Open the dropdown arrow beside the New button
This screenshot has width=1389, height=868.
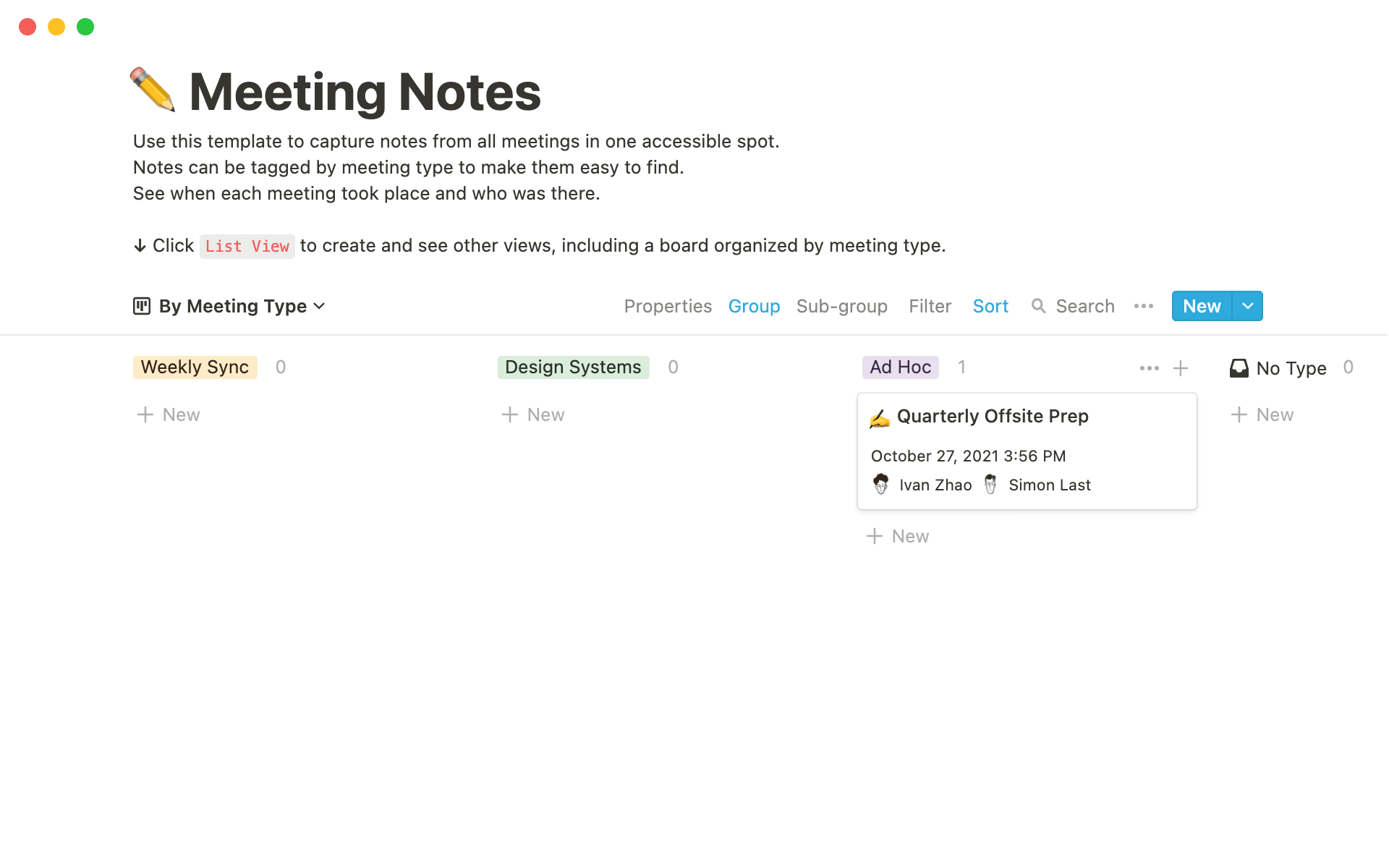(1247, 306)
